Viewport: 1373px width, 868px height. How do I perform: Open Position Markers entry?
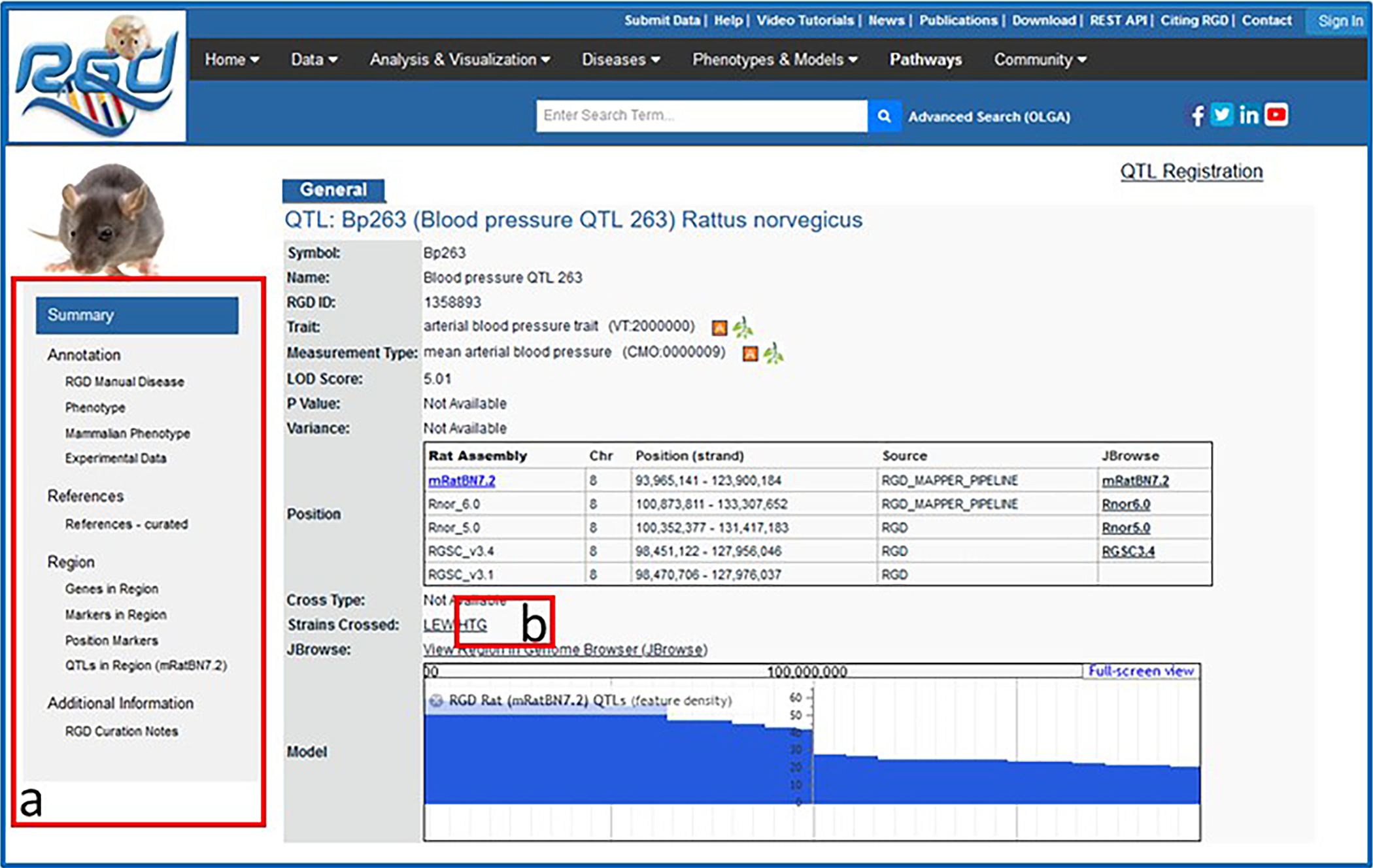(x=111, y=641)
